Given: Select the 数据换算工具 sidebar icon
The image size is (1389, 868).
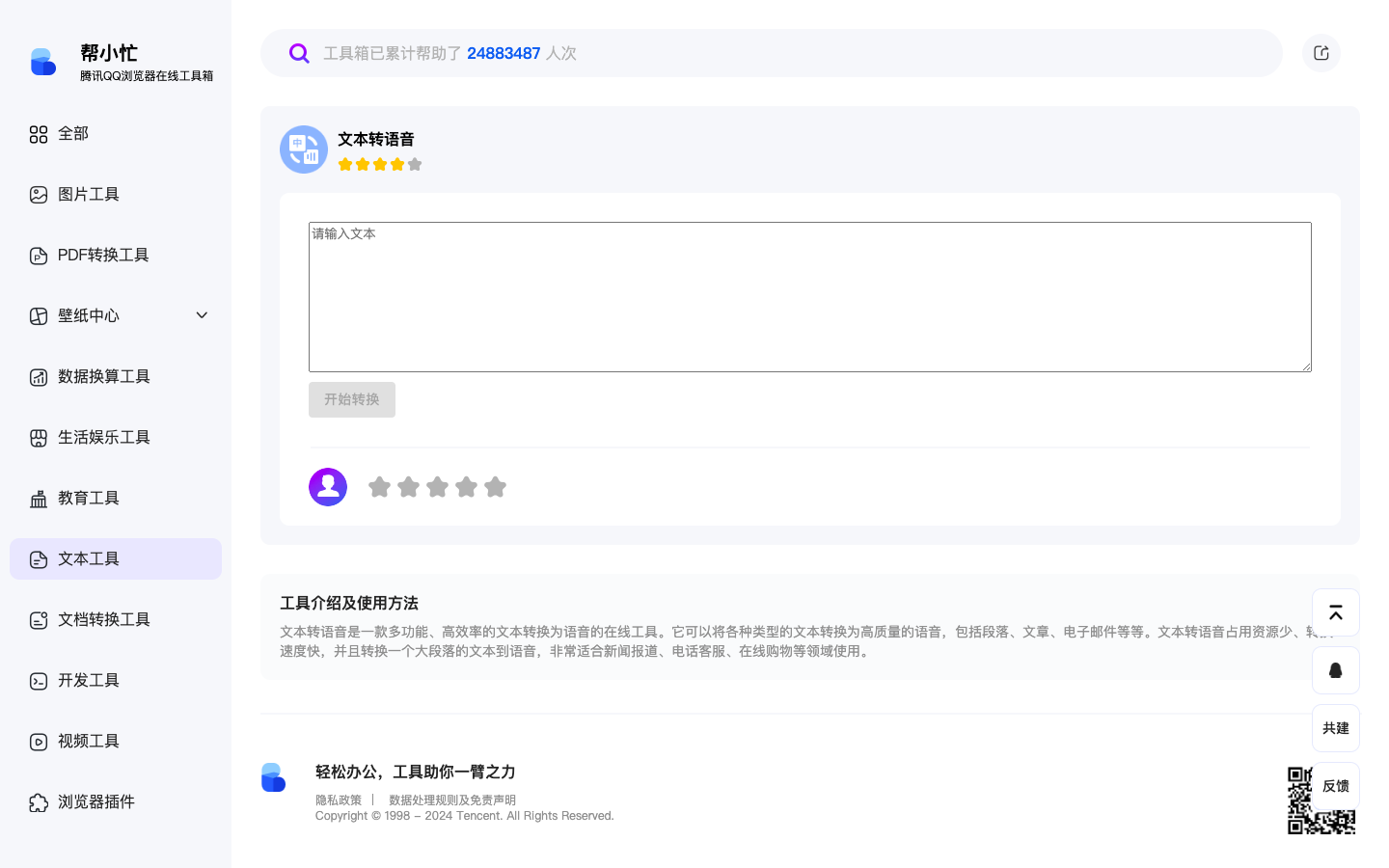Looking at the screenshot, I should (39, 376).
